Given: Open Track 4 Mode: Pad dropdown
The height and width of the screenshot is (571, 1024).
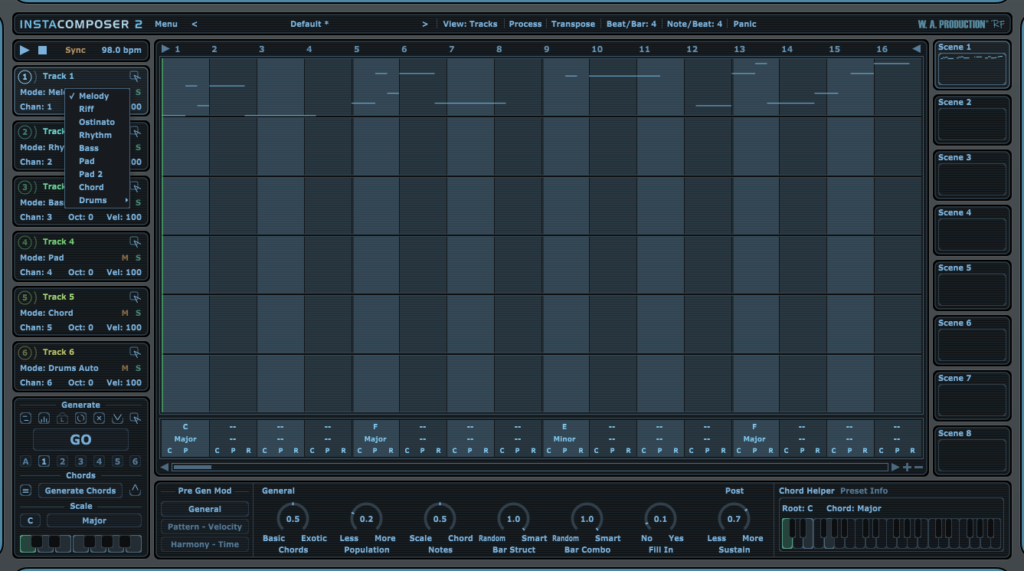Looking at the screenshot, I should point(42,258).
